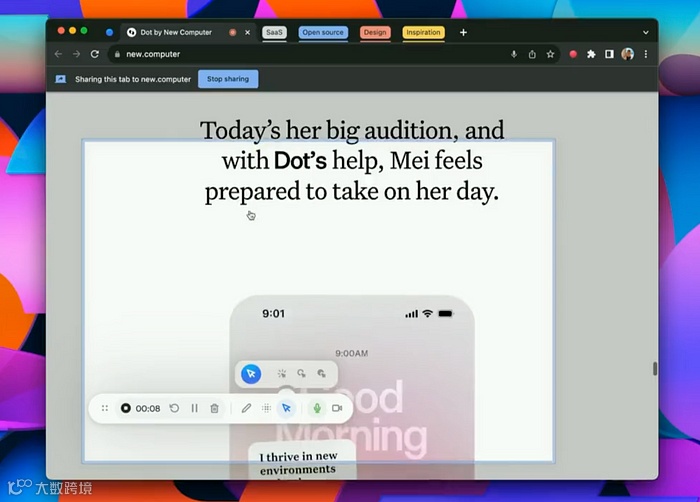Delete the recording with the trash icon
This screenshot has height=502, width=700.
coord(215,408)
